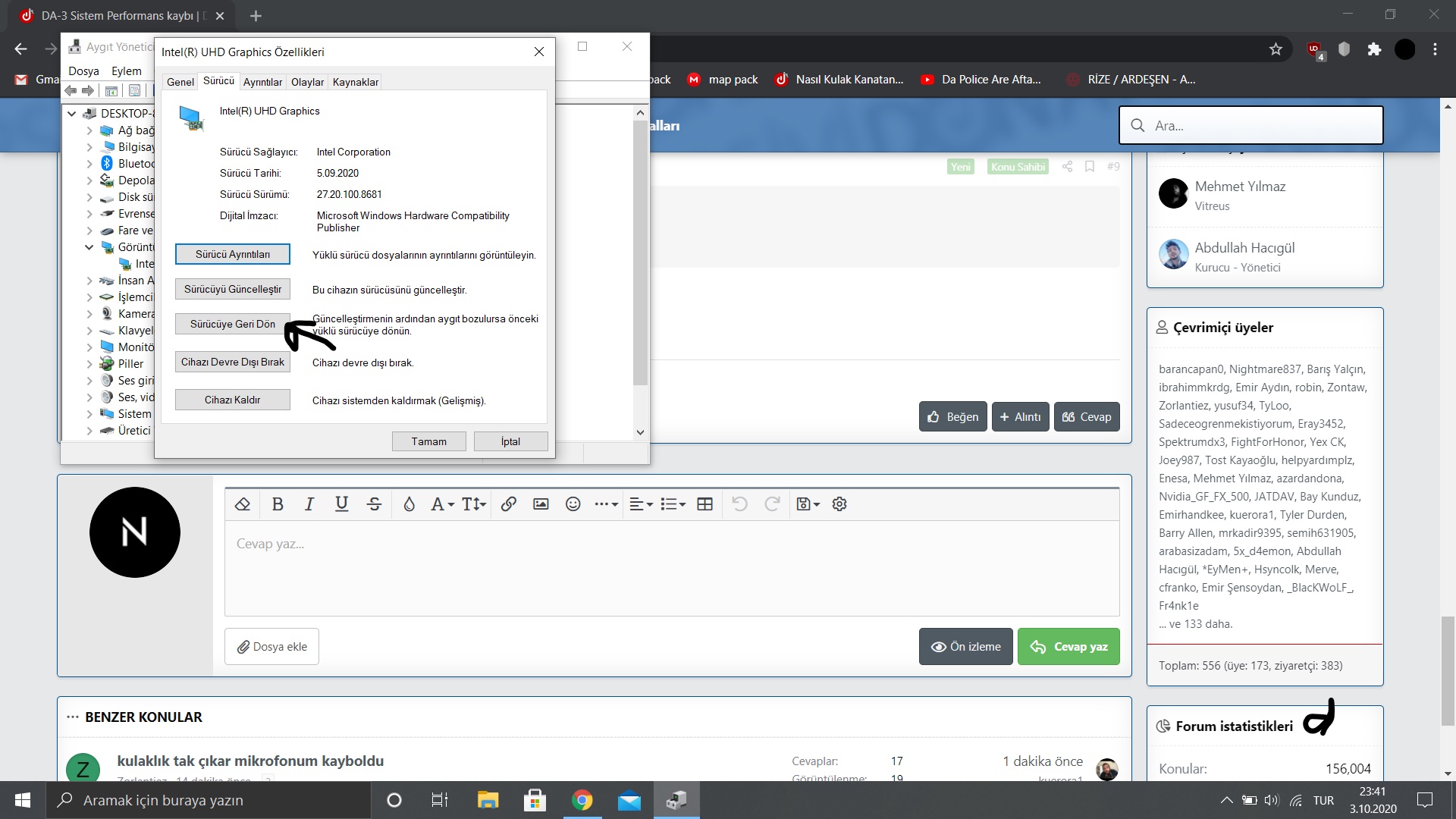1456x819 pixels.
Task: Toggle italic text formatting
Action: [x=309, y=504]
